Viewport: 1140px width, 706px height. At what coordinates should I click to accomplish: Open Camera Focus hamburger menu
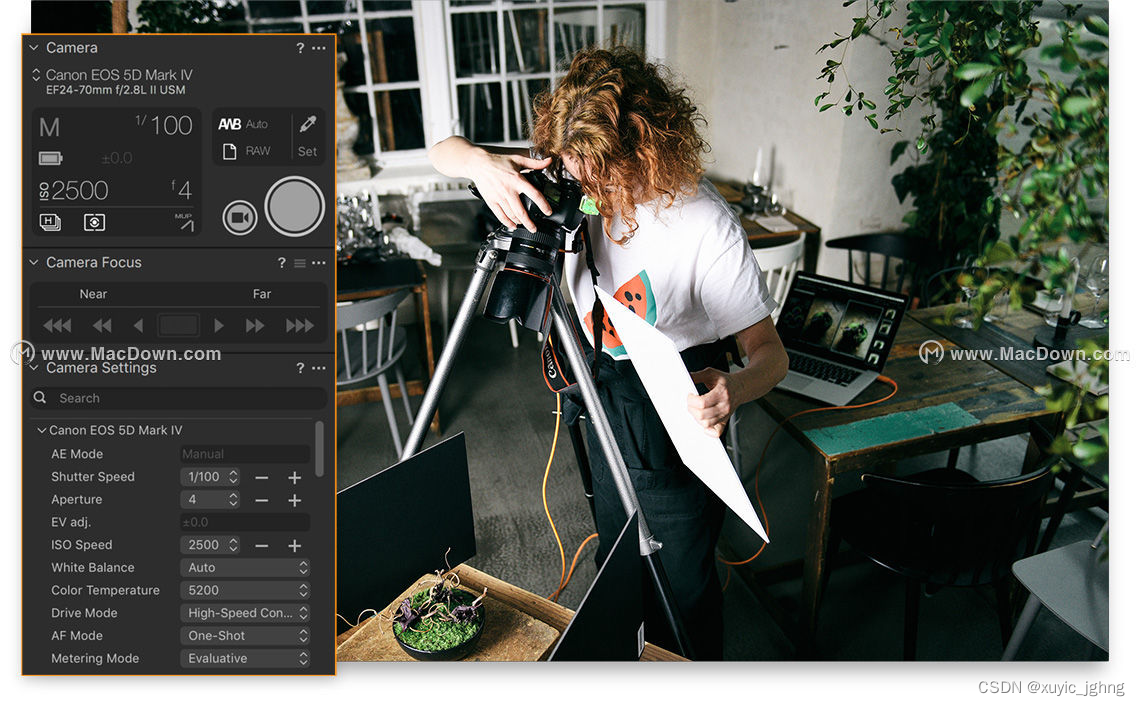point(300,262)
